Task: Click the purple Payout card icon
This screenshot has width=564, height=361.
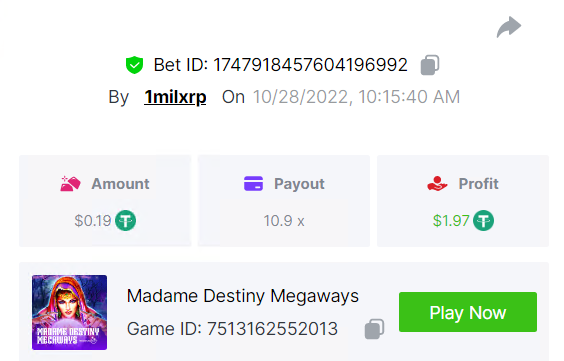Action: (253, 183)
